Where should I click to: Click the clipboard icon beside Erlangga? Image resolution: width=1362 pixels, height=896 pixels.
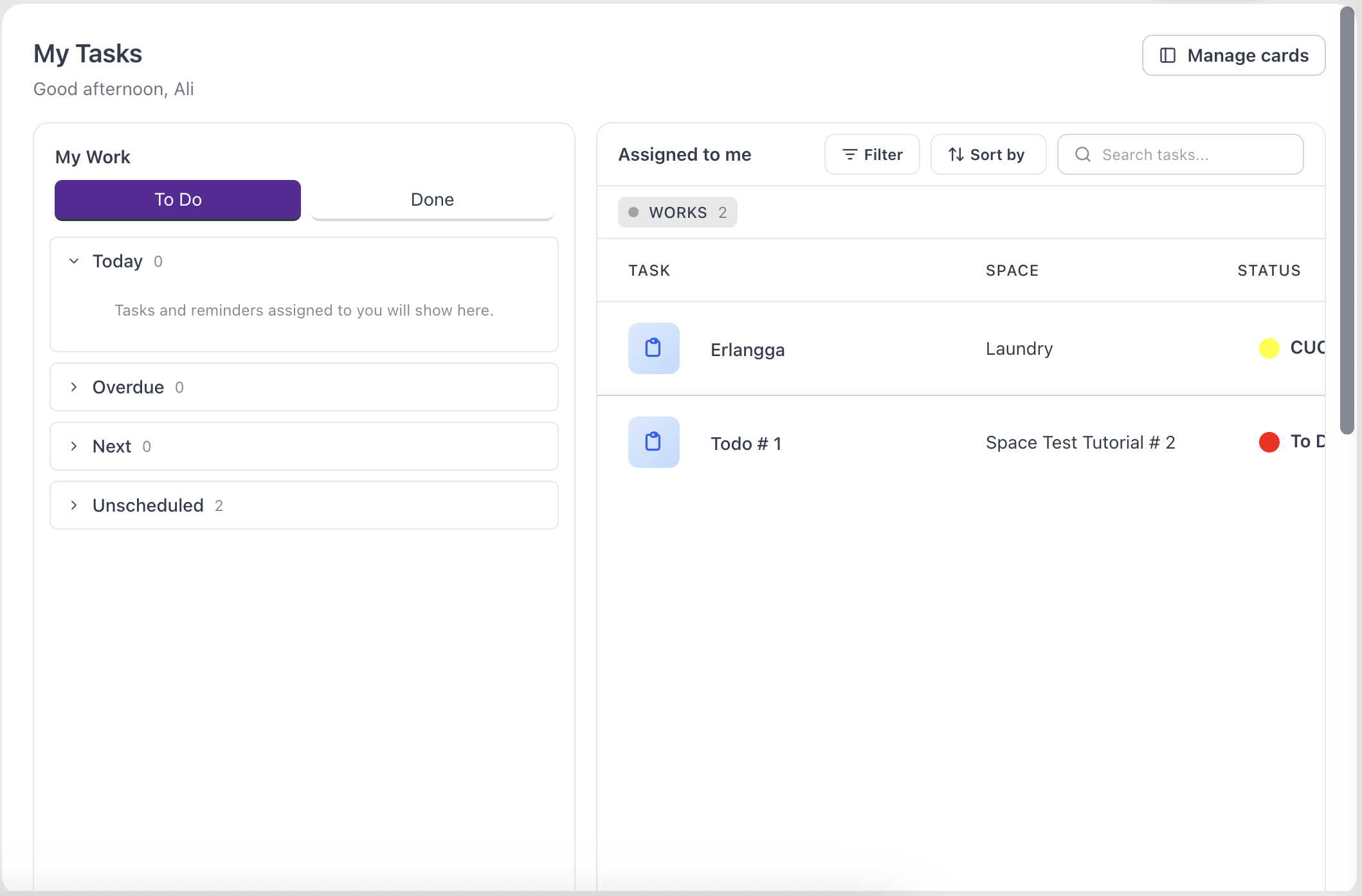(653, 348)
